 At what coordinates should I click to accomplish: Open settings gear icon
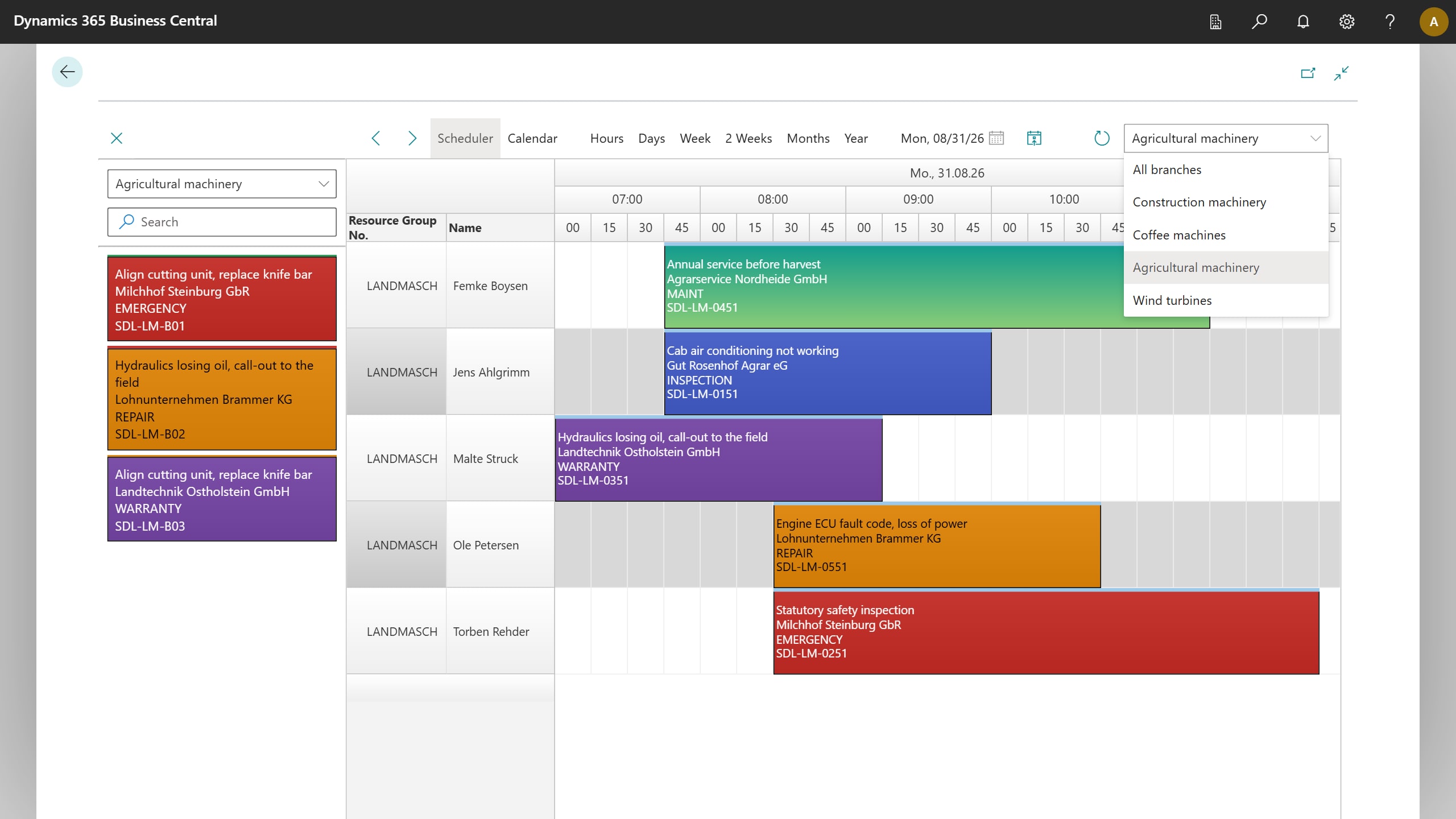(1347, 22)
